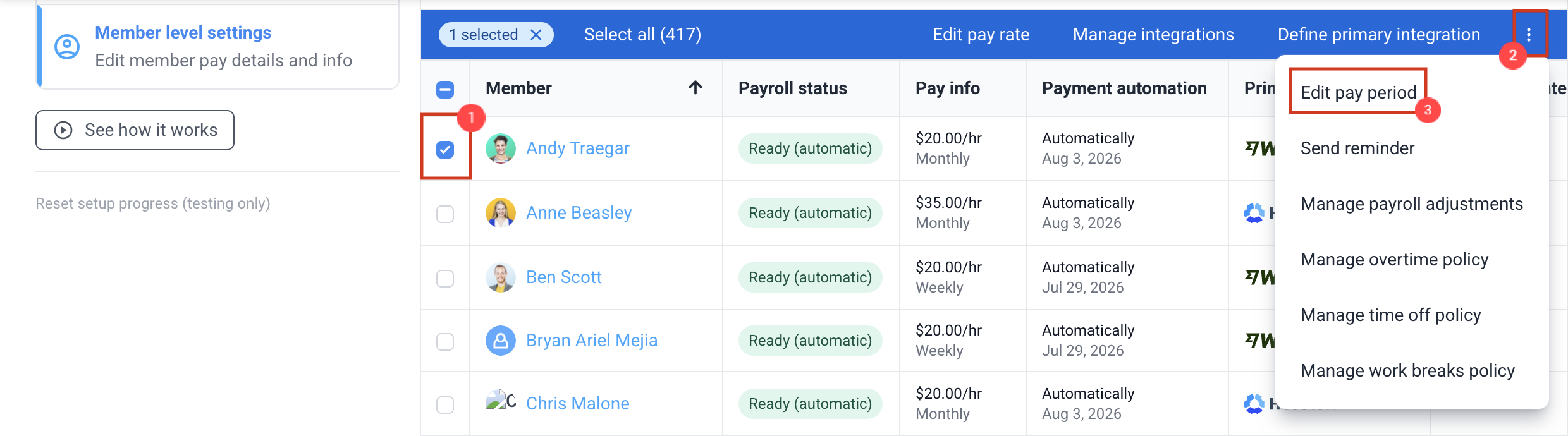Click Anne Beasley's profile photo
1568x436 pixels.
point(501,213)
